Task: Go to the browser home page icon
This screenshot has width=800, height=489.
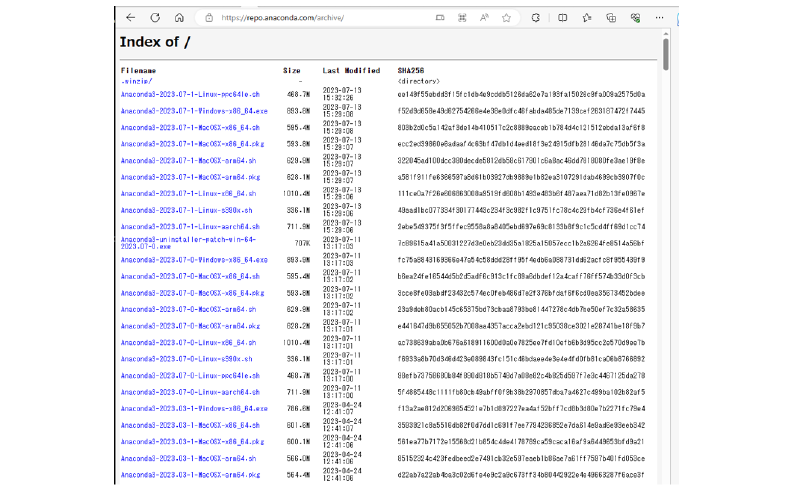Action: click(179, 17)
